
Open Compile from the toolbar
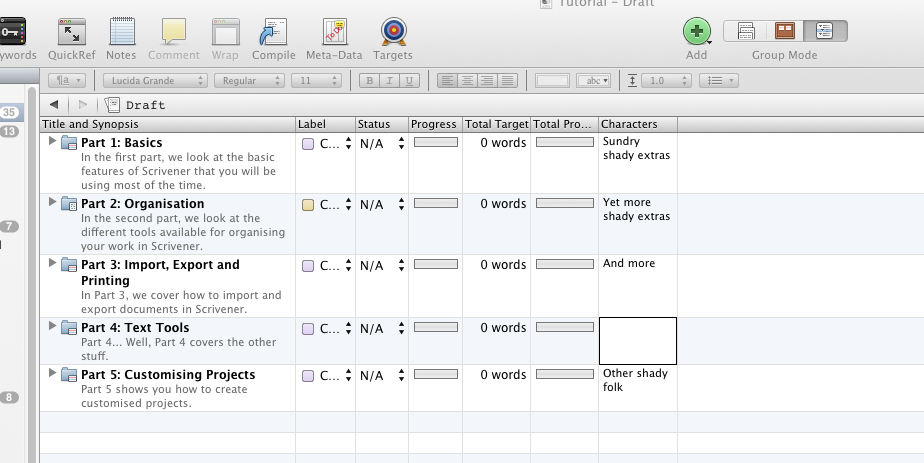273,32
